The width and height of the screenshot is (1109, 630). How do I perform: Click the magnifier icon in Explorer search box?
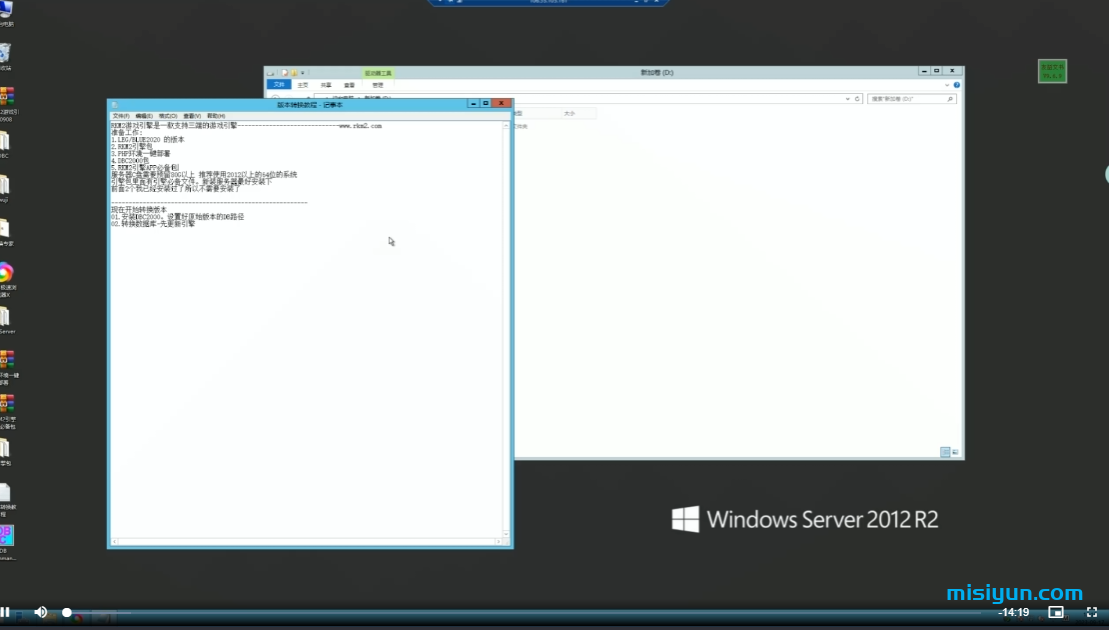pyautogui.click(x=950, y=99)
